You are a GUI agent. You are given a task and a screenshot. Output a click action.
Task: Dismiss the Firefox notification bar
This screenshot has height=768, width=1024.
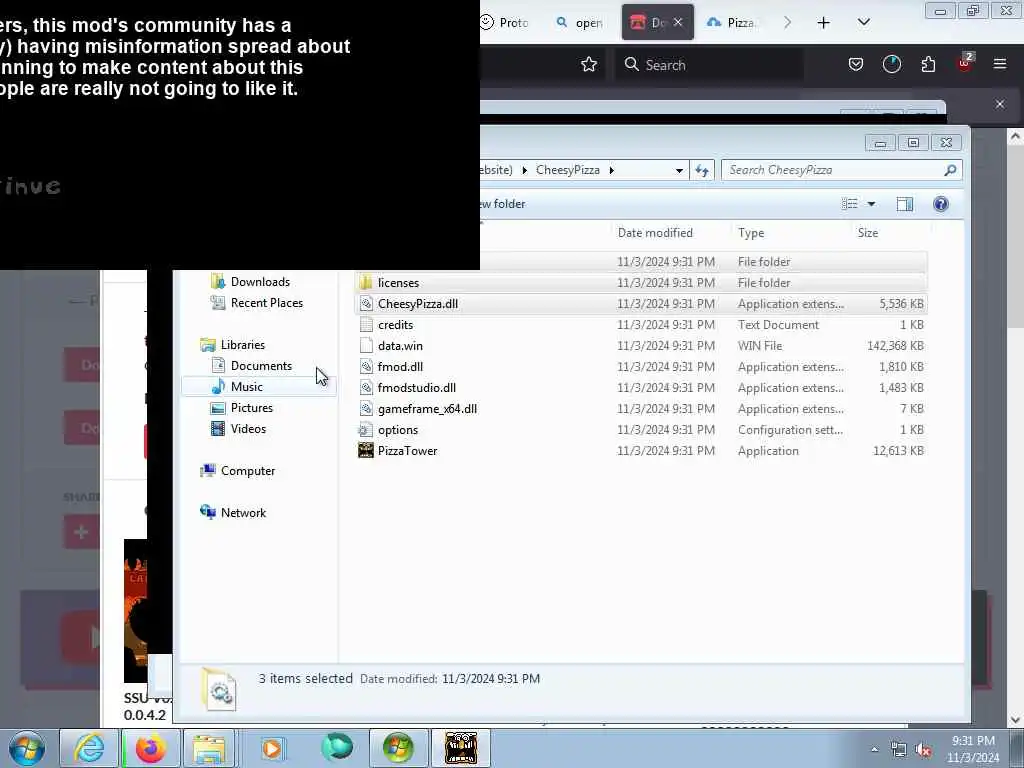coord(999,104)
